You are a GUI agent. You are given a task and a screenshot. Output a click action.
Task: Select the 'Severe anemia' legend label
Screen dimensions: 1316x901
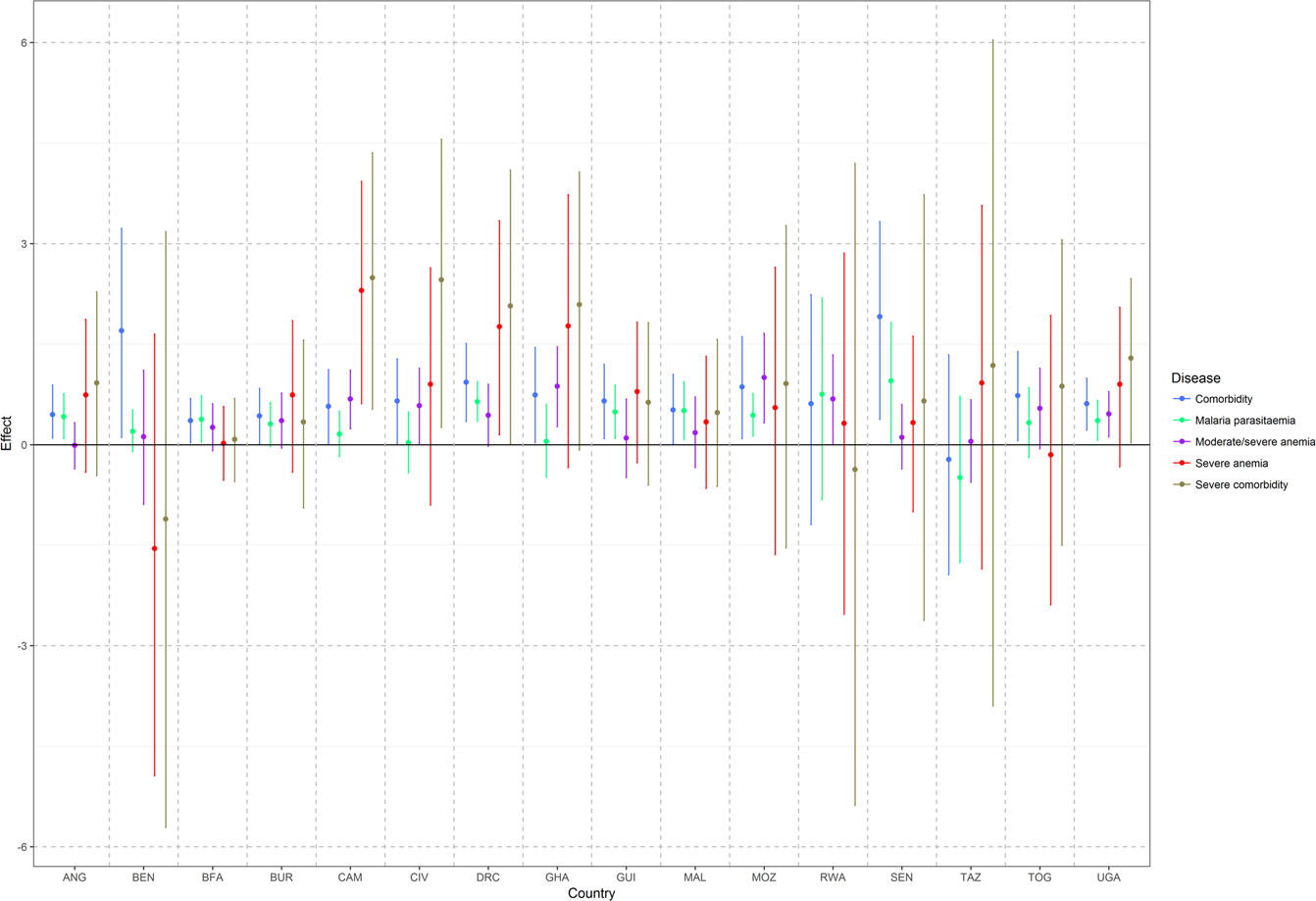coord(1234,464)
